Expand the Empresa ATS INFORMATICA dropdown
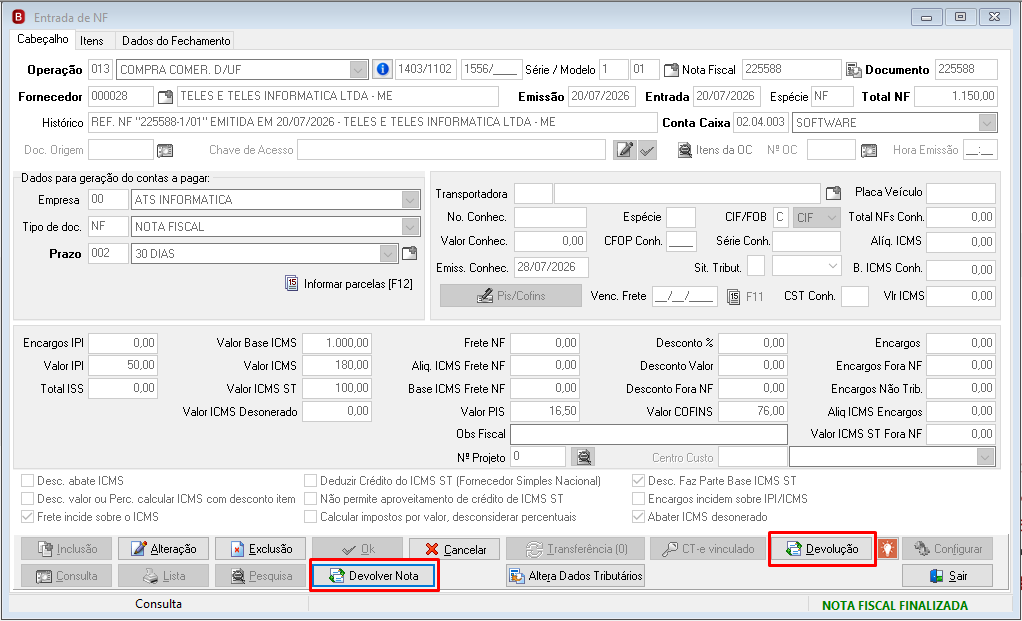The image size is (1022, 621). (x=410, y=200)
